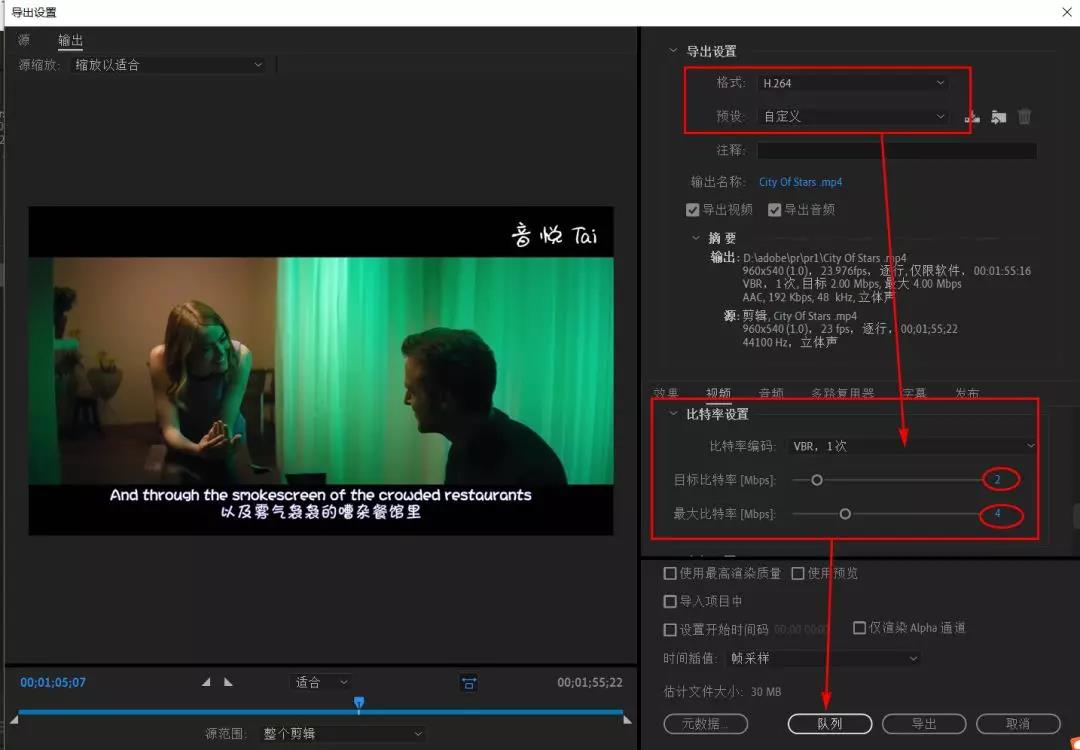Click the current timecode 00;01;05;07
Screen dimensions: 1080x750
tap(53, 683)
